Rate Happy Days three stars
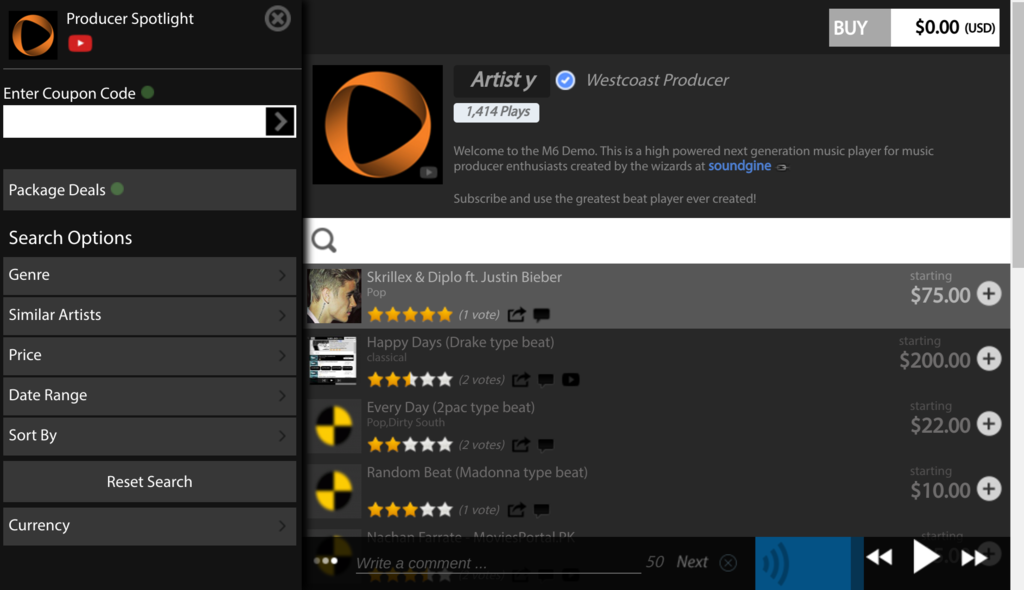The width and height of the screenshot is (1024, 590). [410, 380]
